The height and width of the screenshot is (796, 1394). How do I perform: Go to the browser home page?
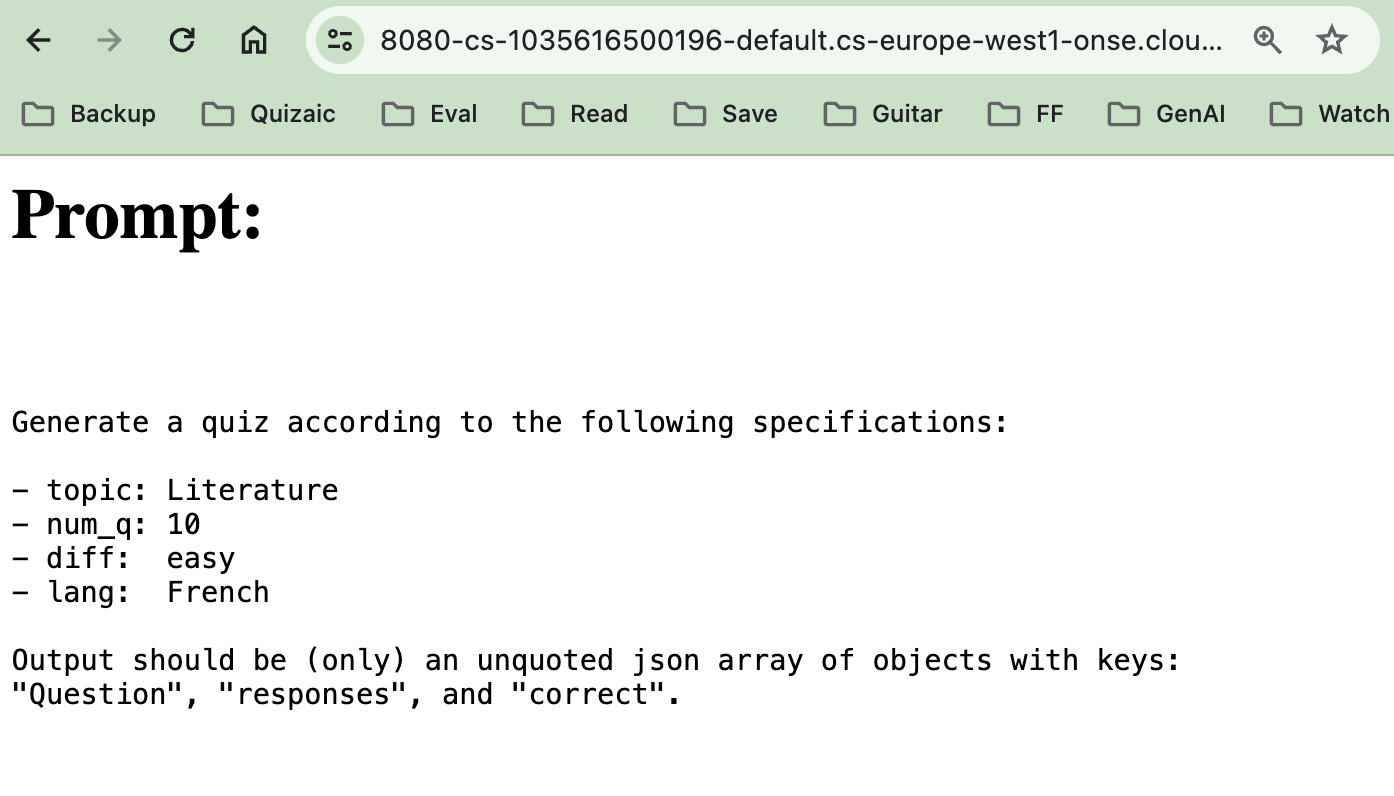(254, 40)
